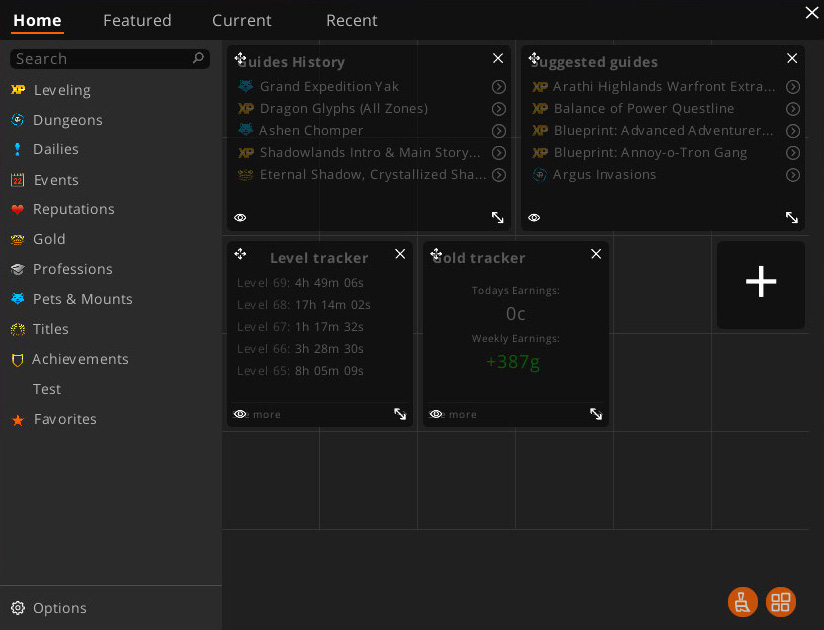
Task: Open the Dungeons category in sidebar
Action: (x=57, y=120)
